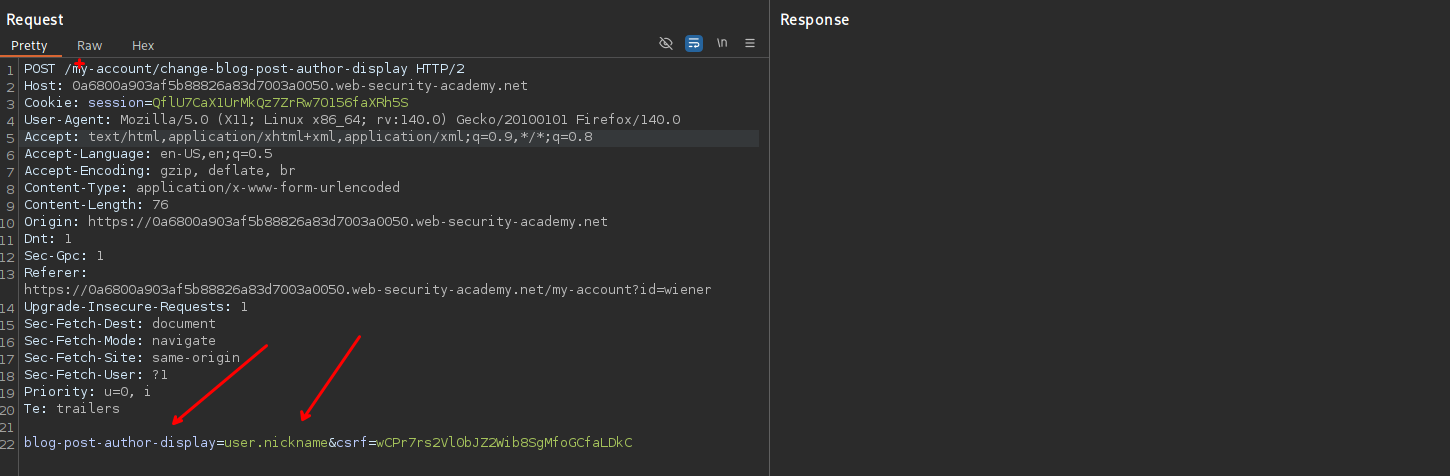The image size is (1450, 476).
Task: Click the Response panel title
Action: click(x=814, y=20)
